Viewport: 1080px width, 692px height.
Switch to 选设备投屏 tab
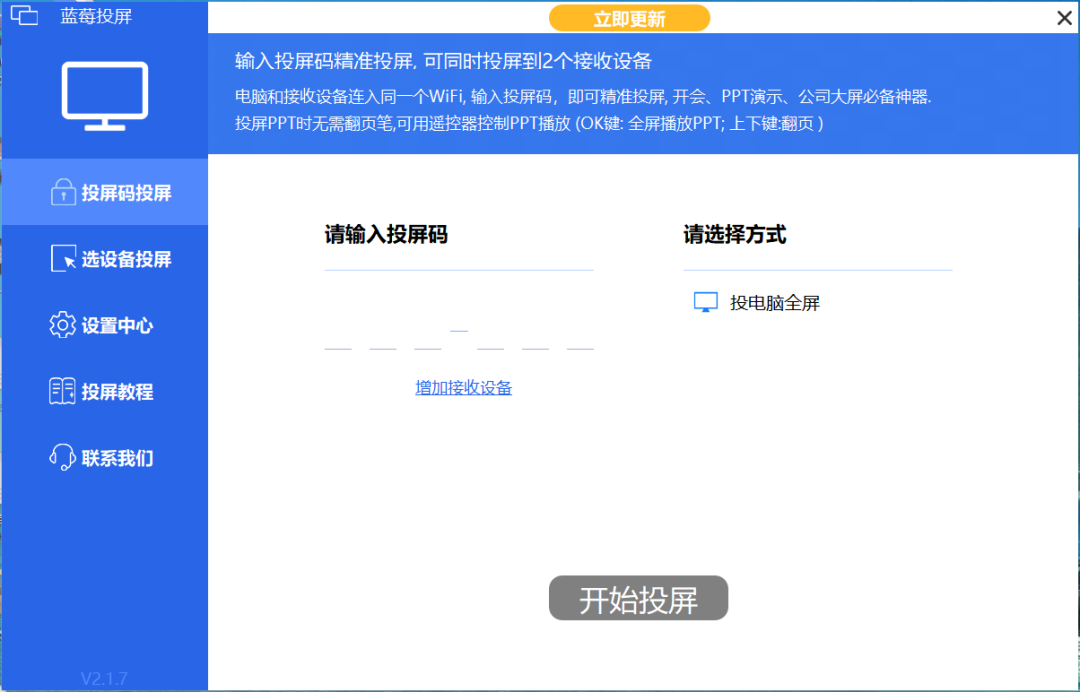tap(105, 259)
